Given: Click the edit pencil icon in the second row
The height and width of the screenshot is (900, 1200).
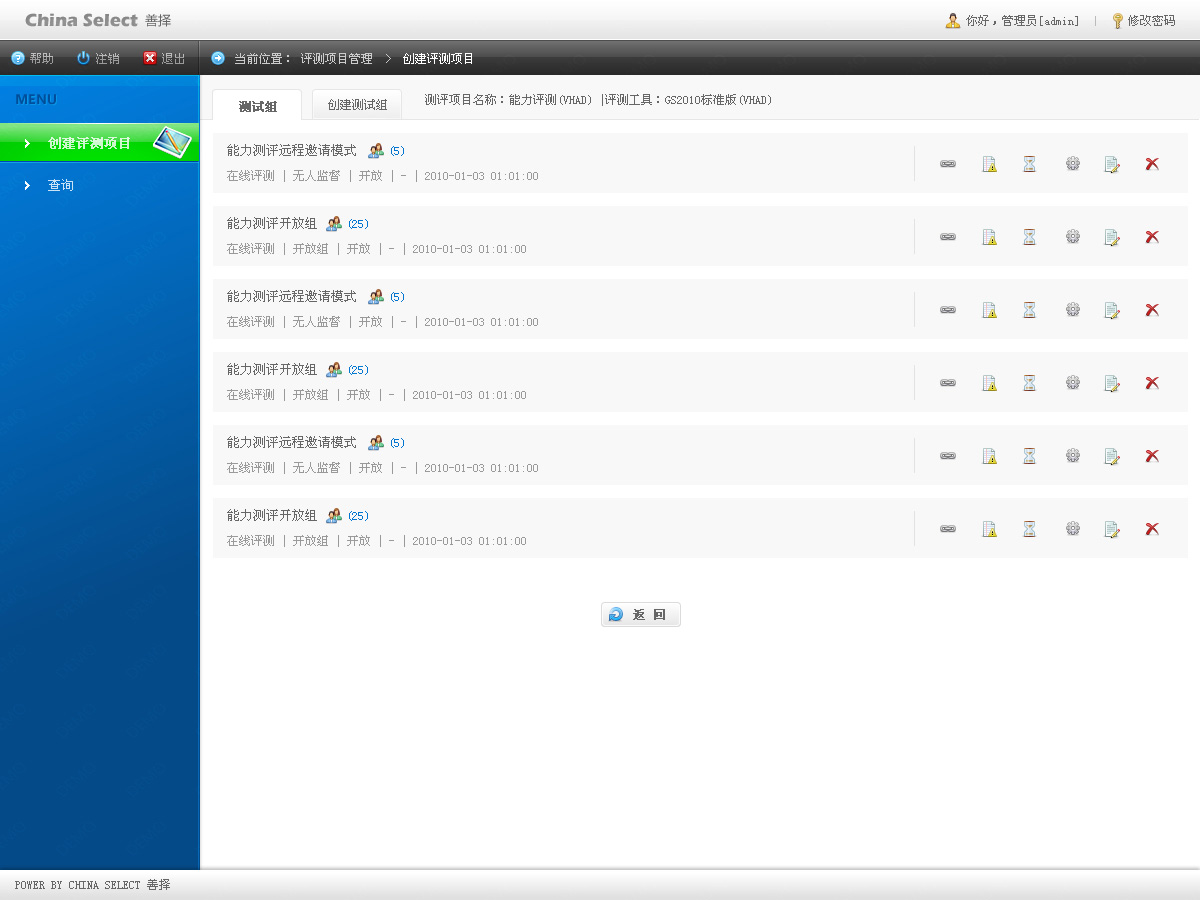Looking at the screenshot, I should [x=1112, y=237].
